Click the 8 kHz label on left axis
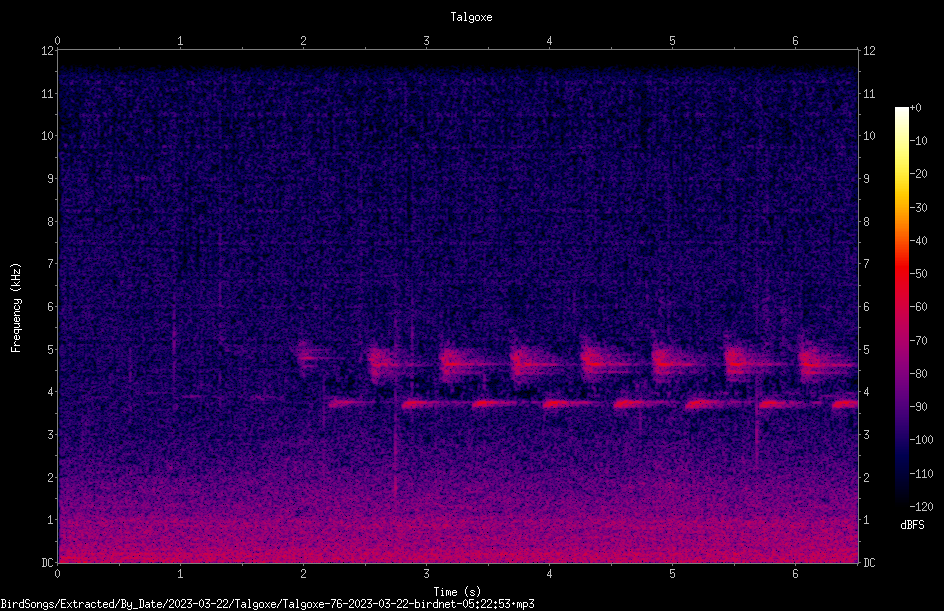This screenshot has height=611, width=944. click(48, 221)
